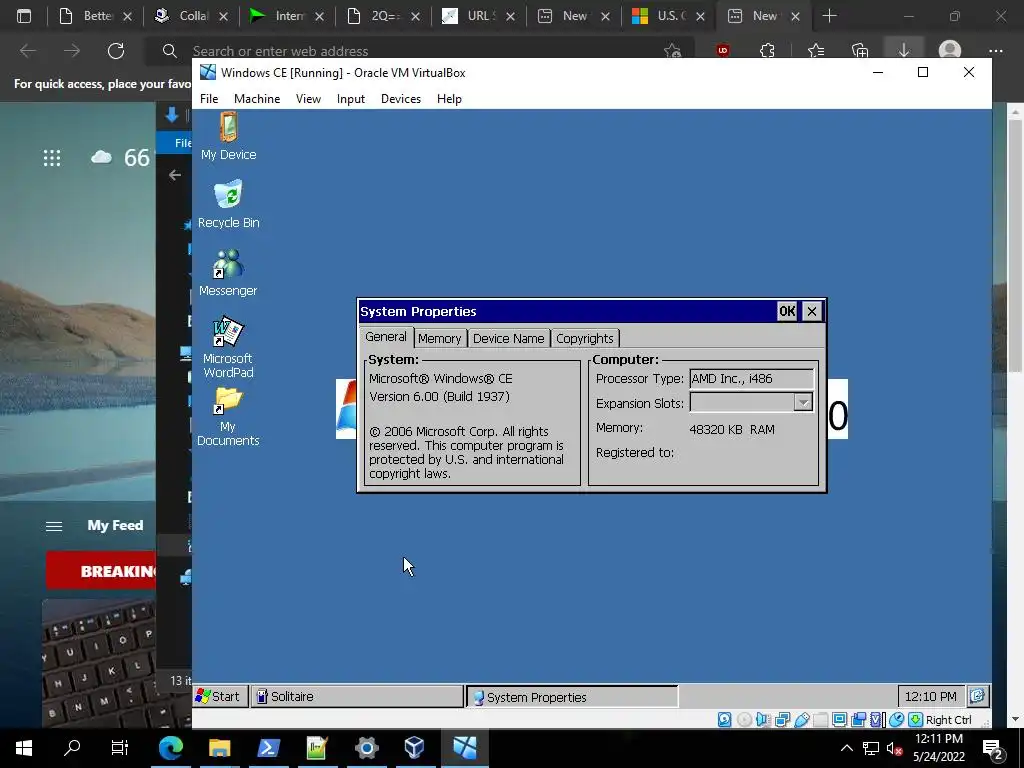Open Windows notification center

click(993, 748)
